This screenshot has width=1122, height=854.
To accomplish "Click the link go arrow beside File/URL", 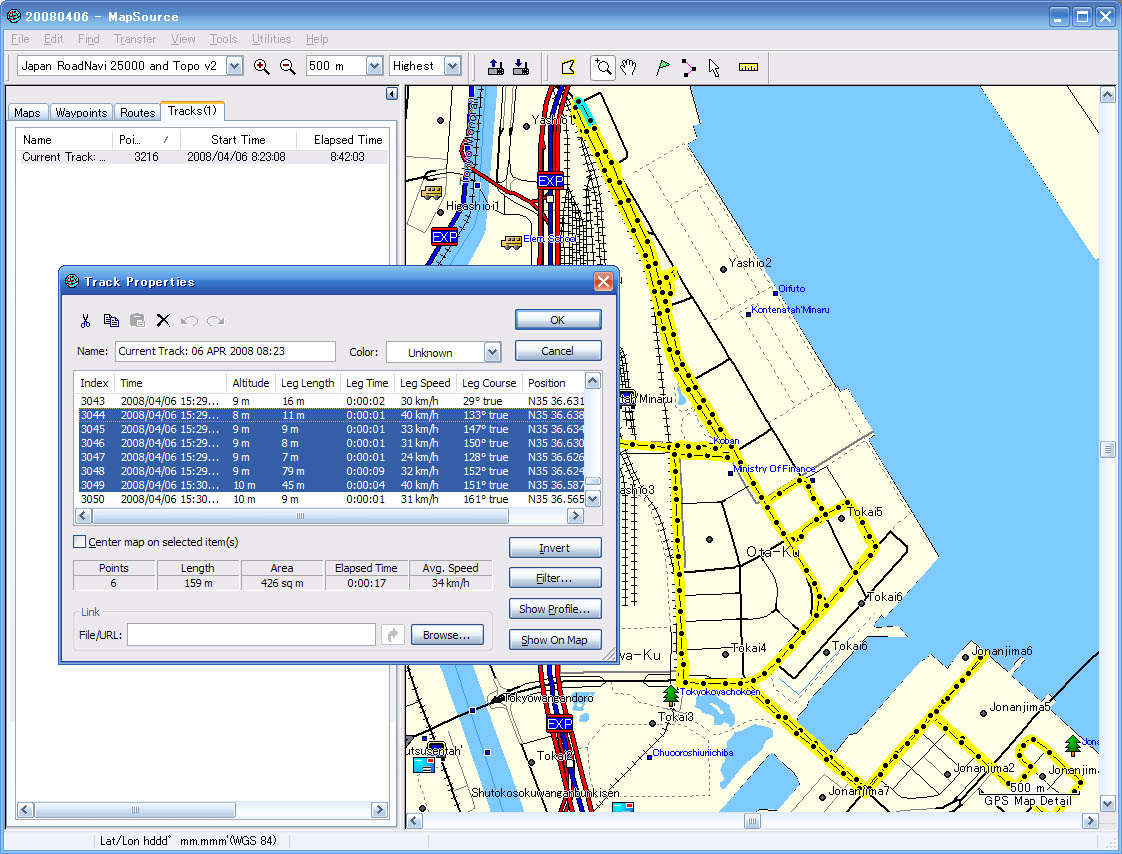I will pyautogui.click(x=393, y=635).
